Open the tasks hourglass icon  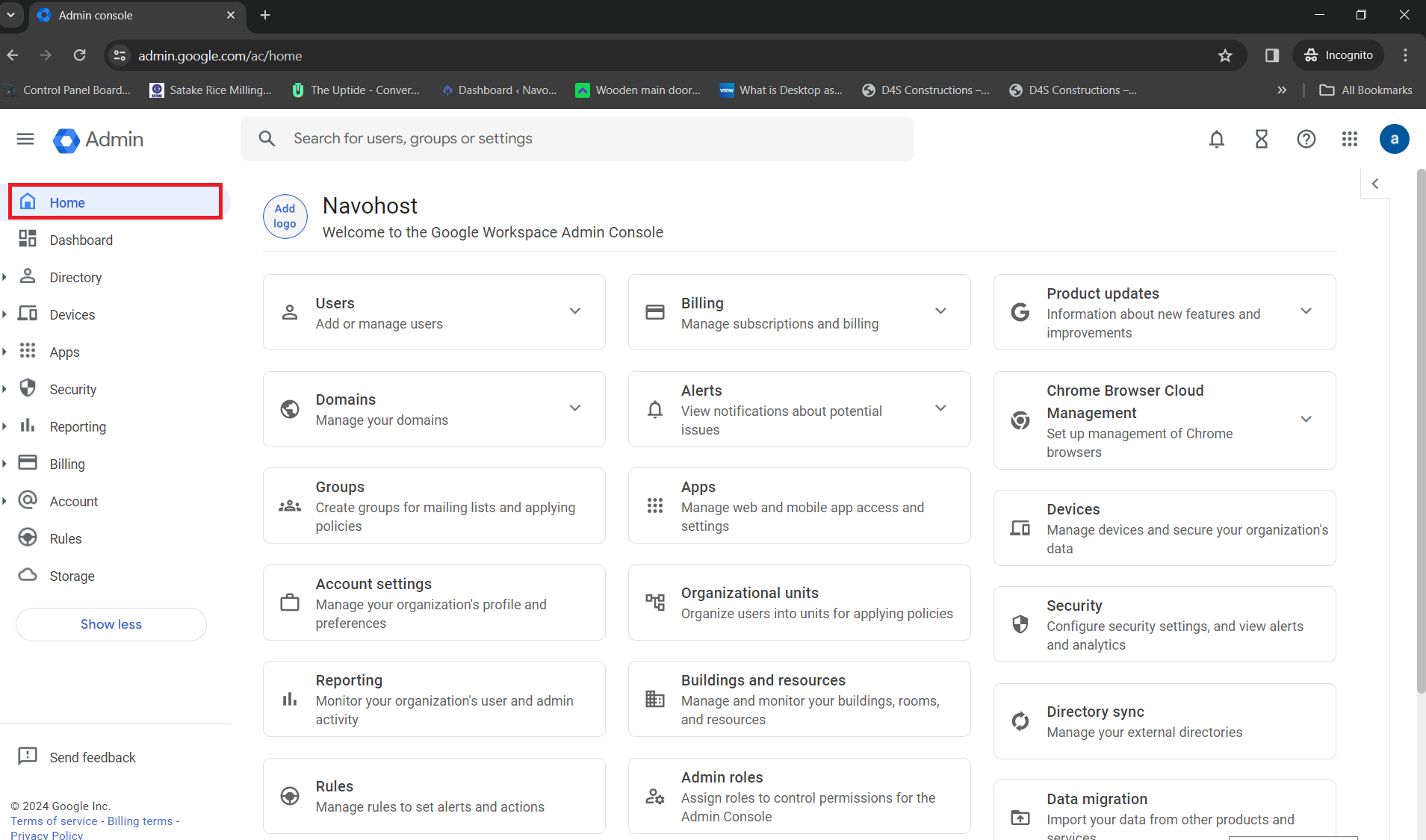(x=1262, y=139)
